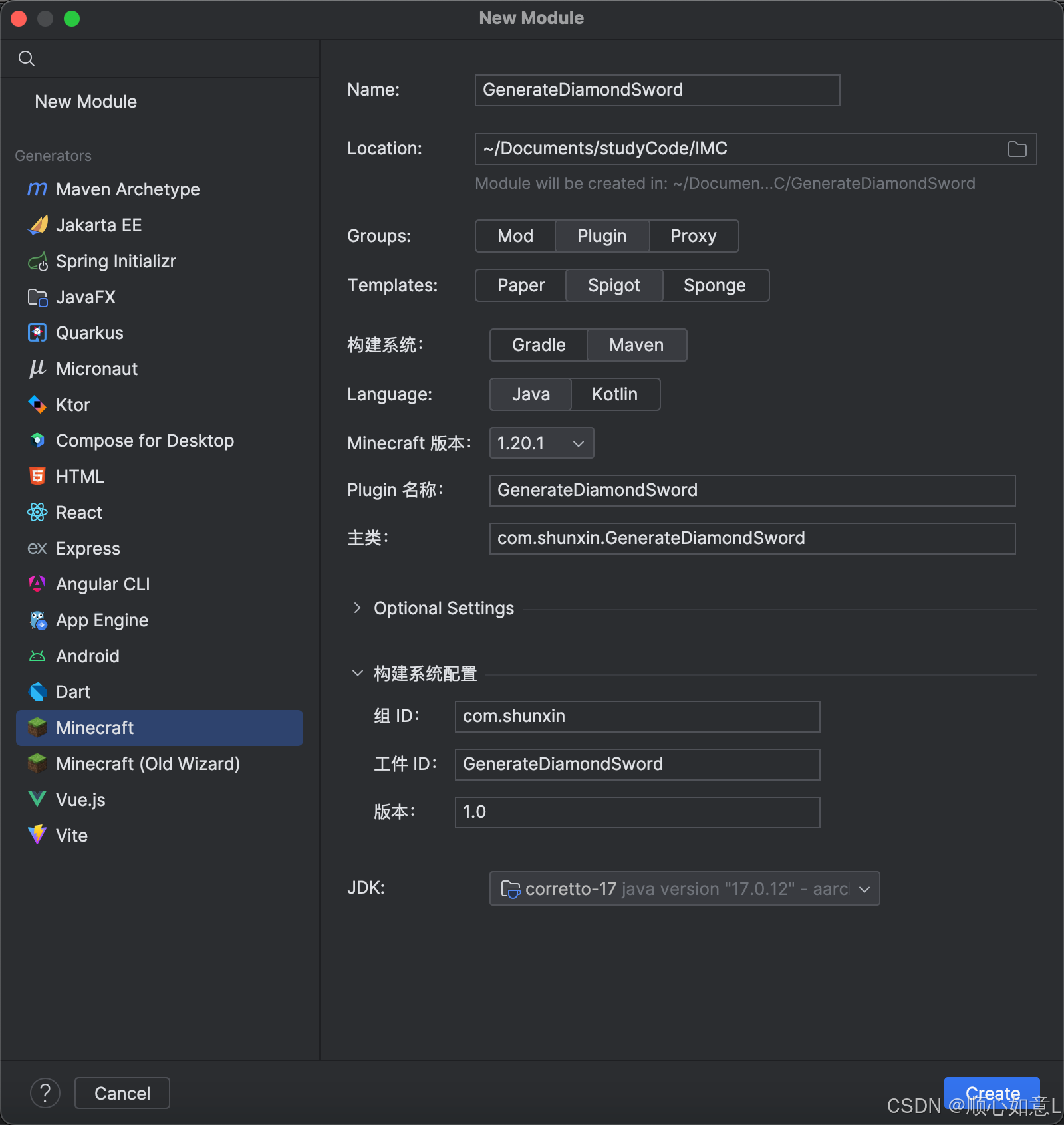The height and width of the screenshot is (1125, 1064).
Task: Set language to Kotlin
Action: point(615,394)
